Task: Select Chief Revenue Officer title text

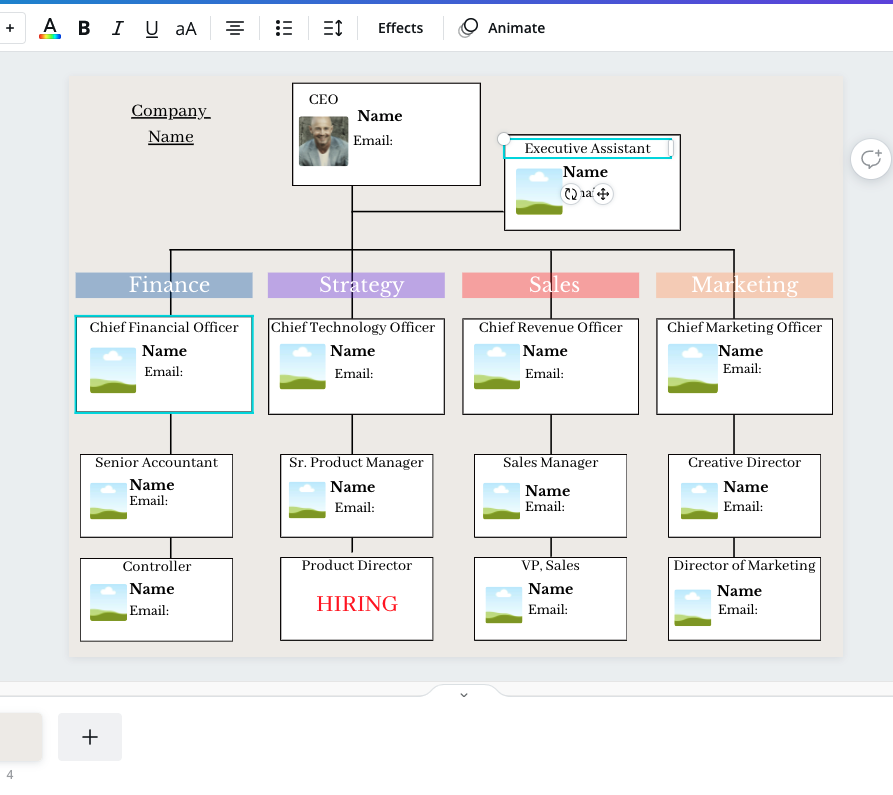Action: pos(550,327)
